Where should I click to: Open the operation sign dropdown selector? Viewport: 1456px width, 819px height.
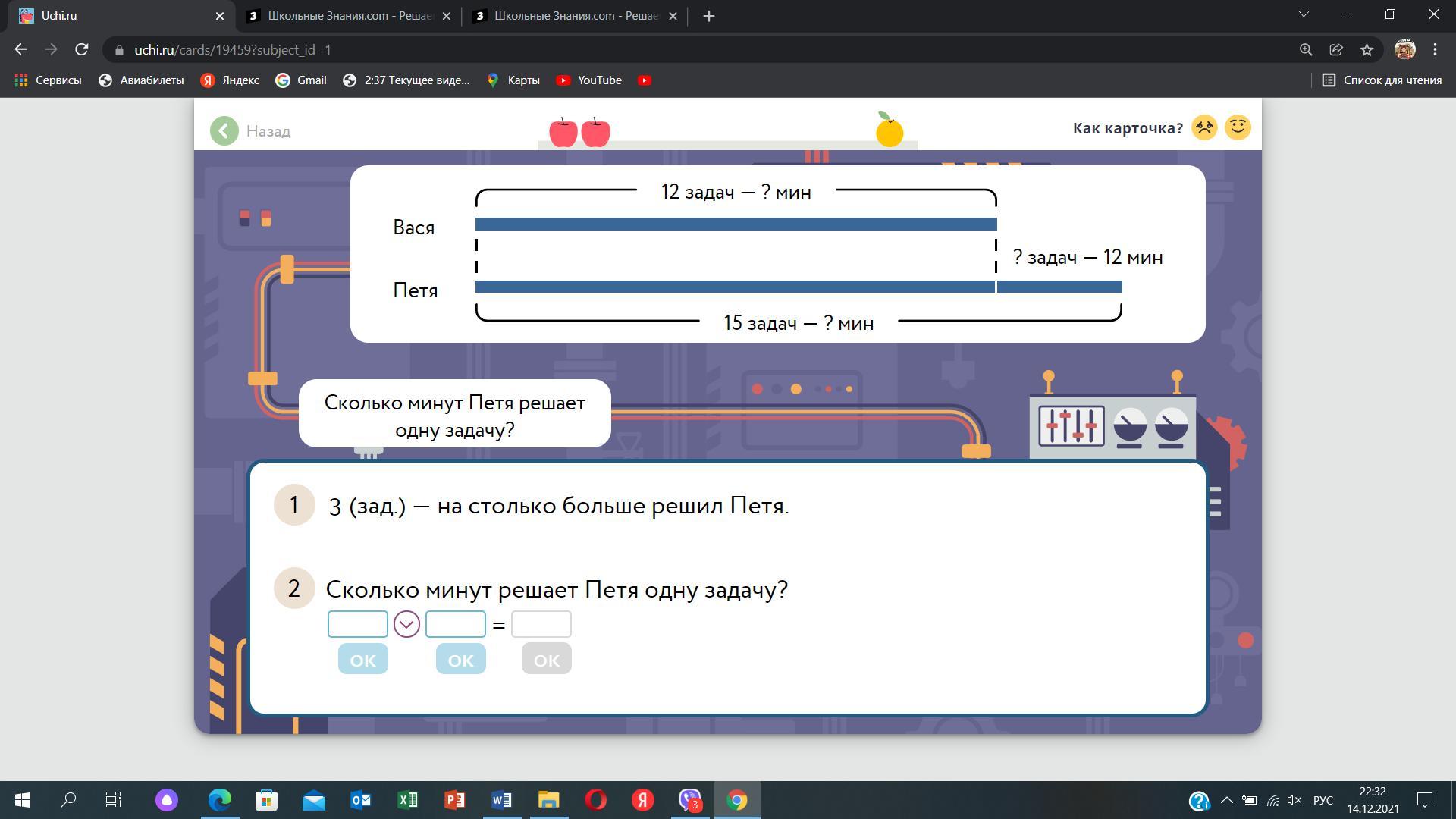(x=406, y=624)
